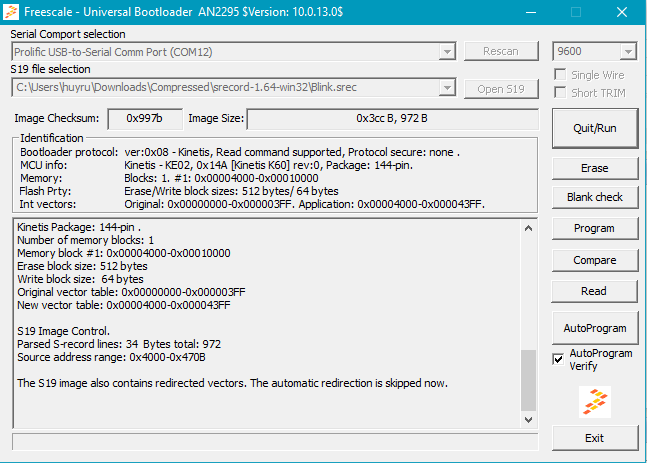Click the Blank check button
647x463 pixels.
point(595,197)
